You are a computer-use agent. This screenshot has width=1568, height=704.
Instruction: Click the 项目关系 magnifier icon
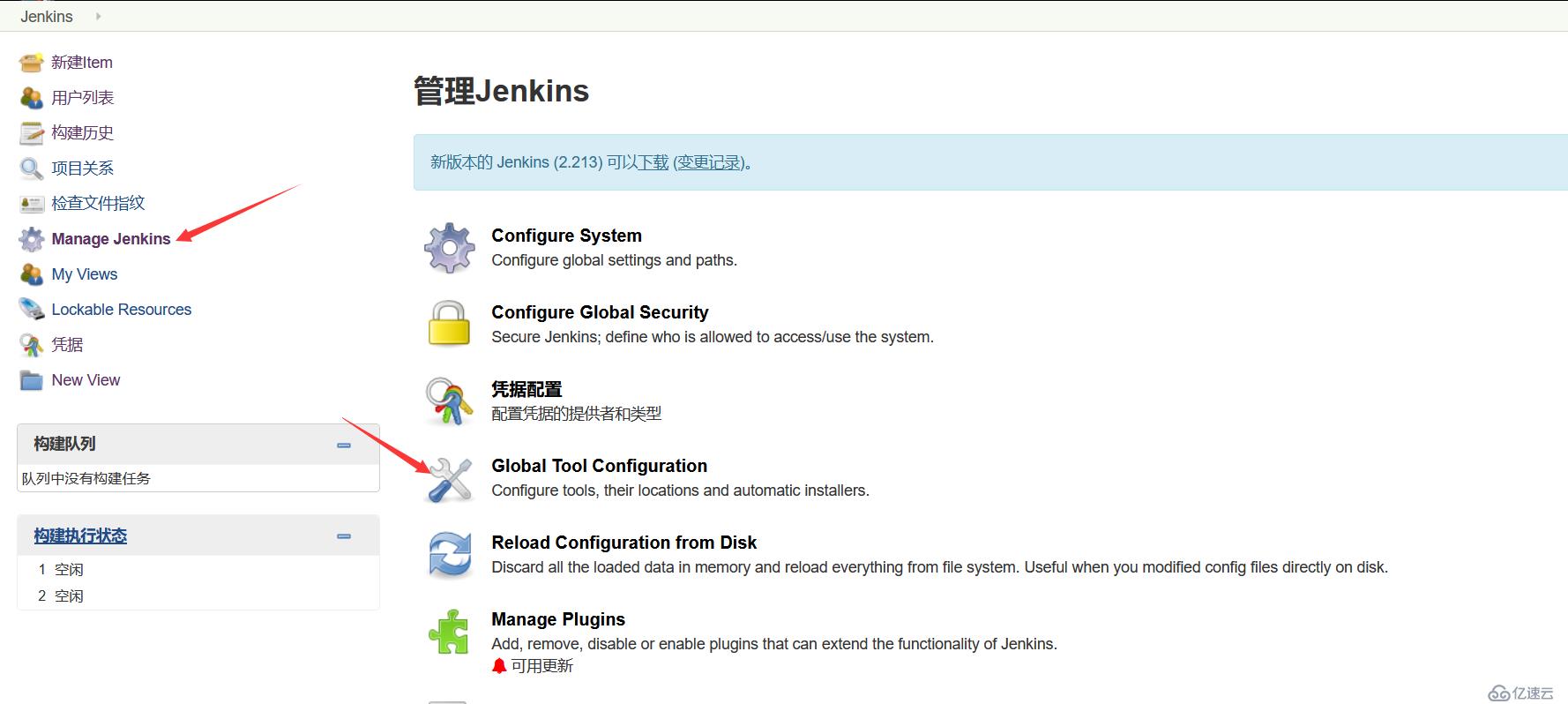tap(32, 169)
